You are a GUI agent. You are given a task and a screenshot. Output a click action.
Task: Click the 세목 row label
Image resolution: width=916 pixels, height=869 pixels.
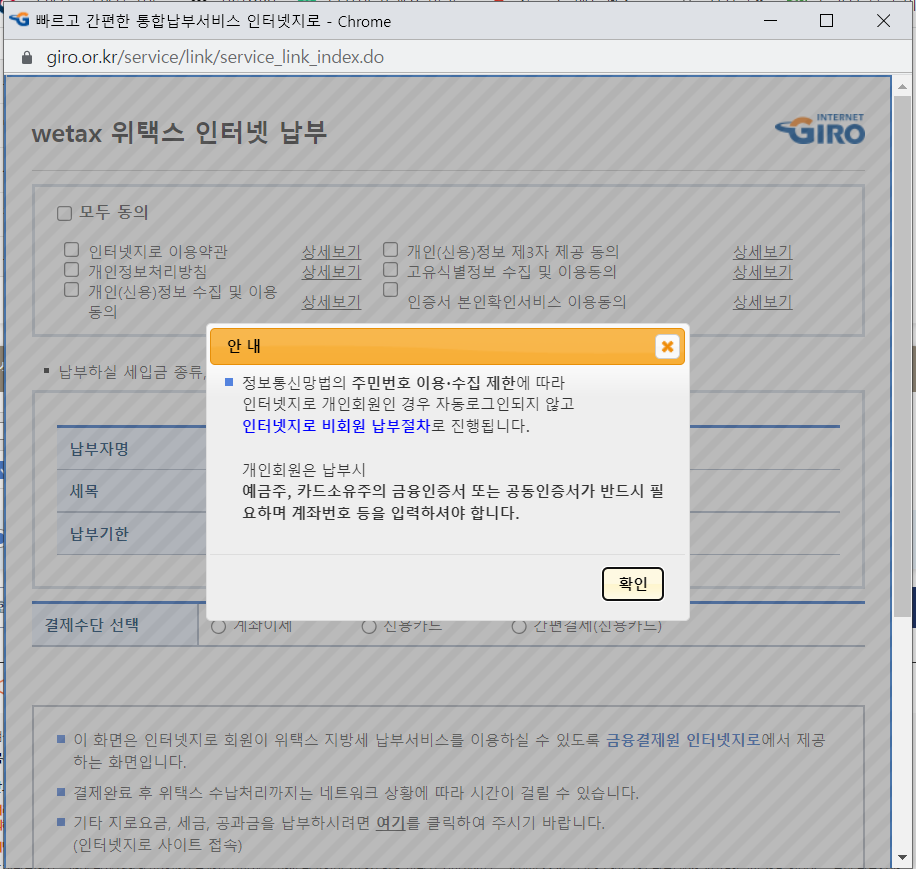(84, 491)
